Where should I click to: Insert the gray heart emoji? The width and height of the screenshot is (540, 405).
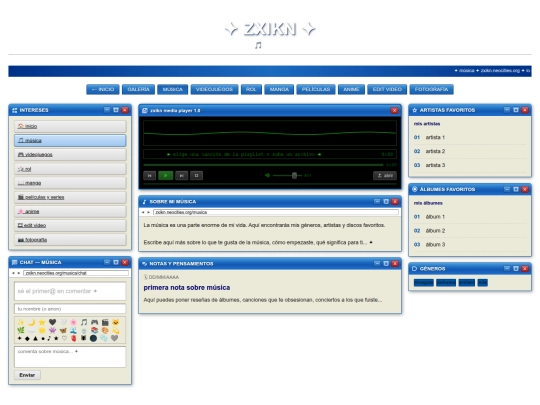click(x=115, y=339)
